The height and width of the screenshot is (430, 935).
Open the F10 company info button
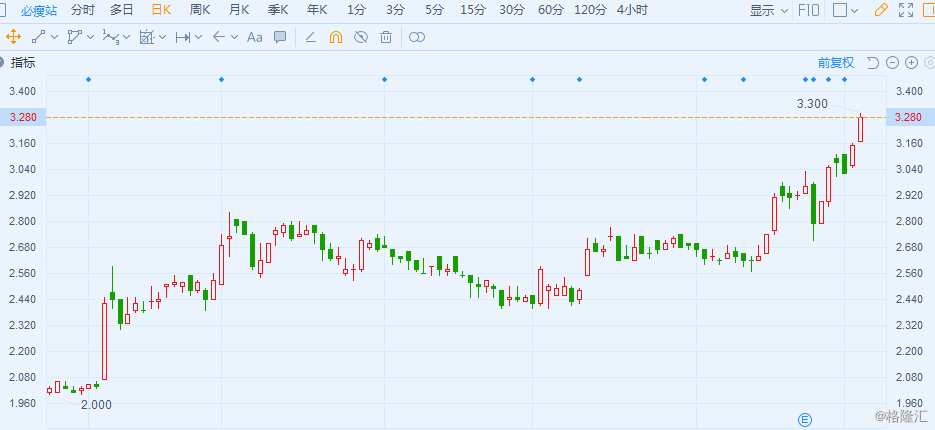tap(810, 10)
